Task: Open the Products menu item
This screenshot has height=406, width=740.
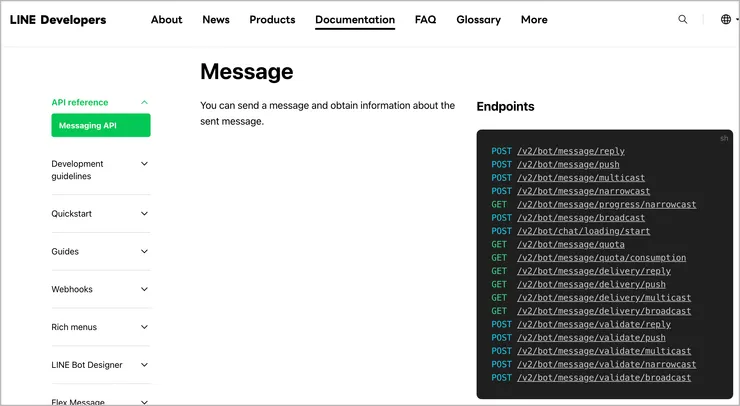Action: tap(272, 20)
